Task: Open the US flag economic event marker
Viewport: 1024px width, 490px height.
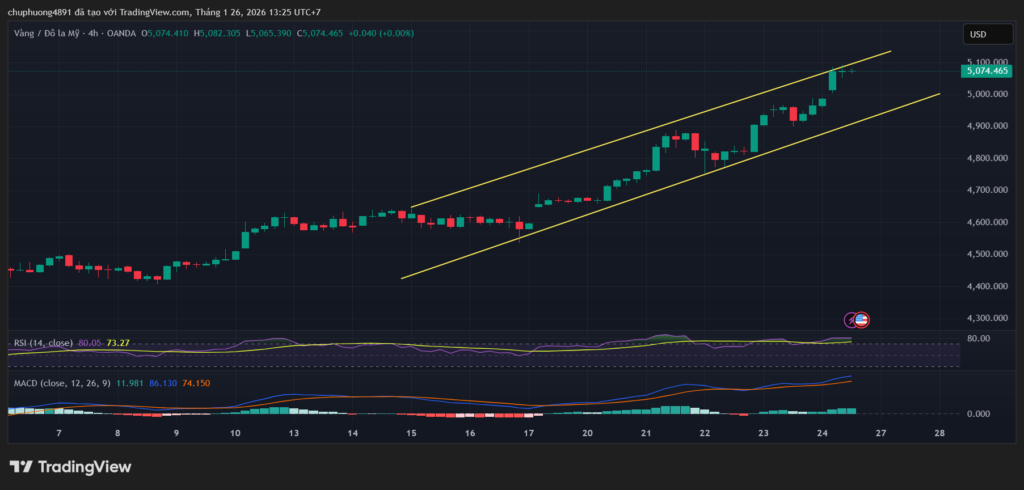Action: click(x=862, y=320)
